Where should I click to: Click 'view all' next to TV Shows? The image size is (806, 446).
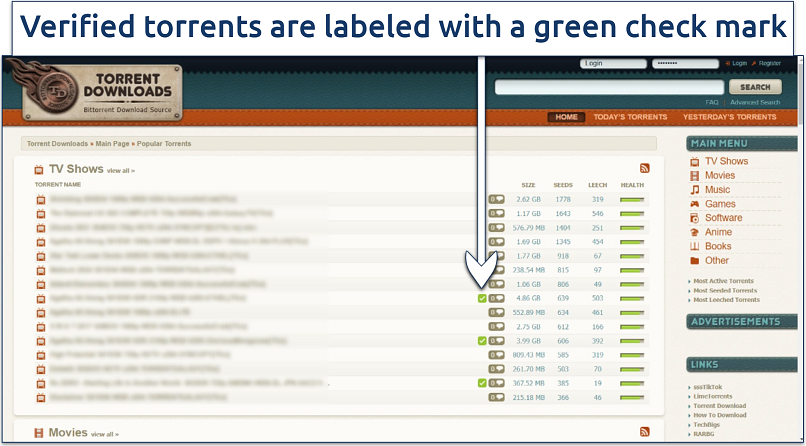[121, 171]
